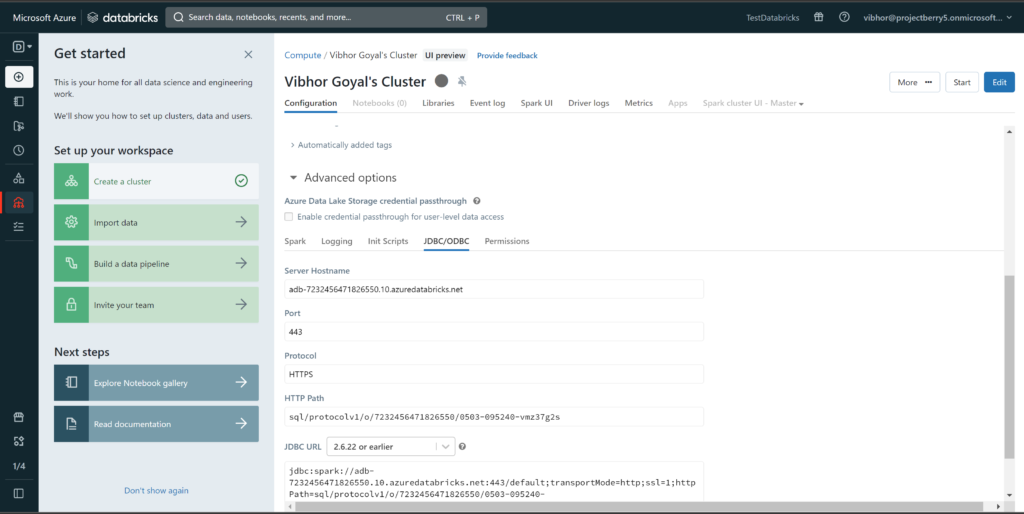This screenshot has width=1024, height=514.
Task: Click the Invite your team arrow
Action: coord(241,304)
